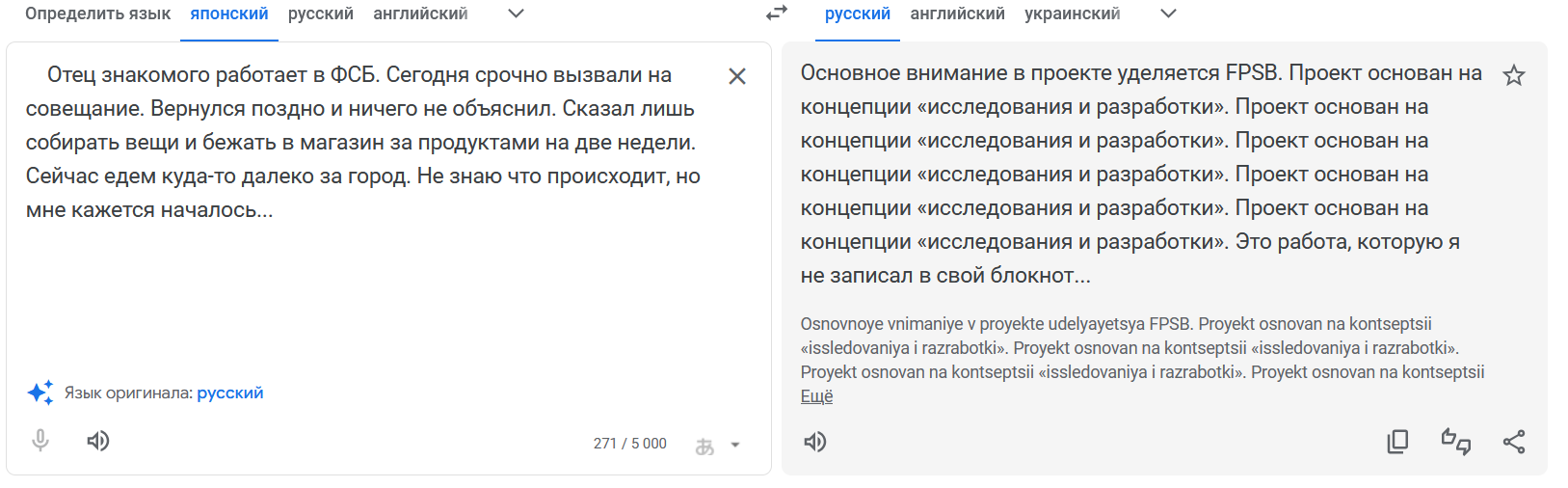Show more transliteration via Ещё

pyautogui.click(x=816, y=396)
